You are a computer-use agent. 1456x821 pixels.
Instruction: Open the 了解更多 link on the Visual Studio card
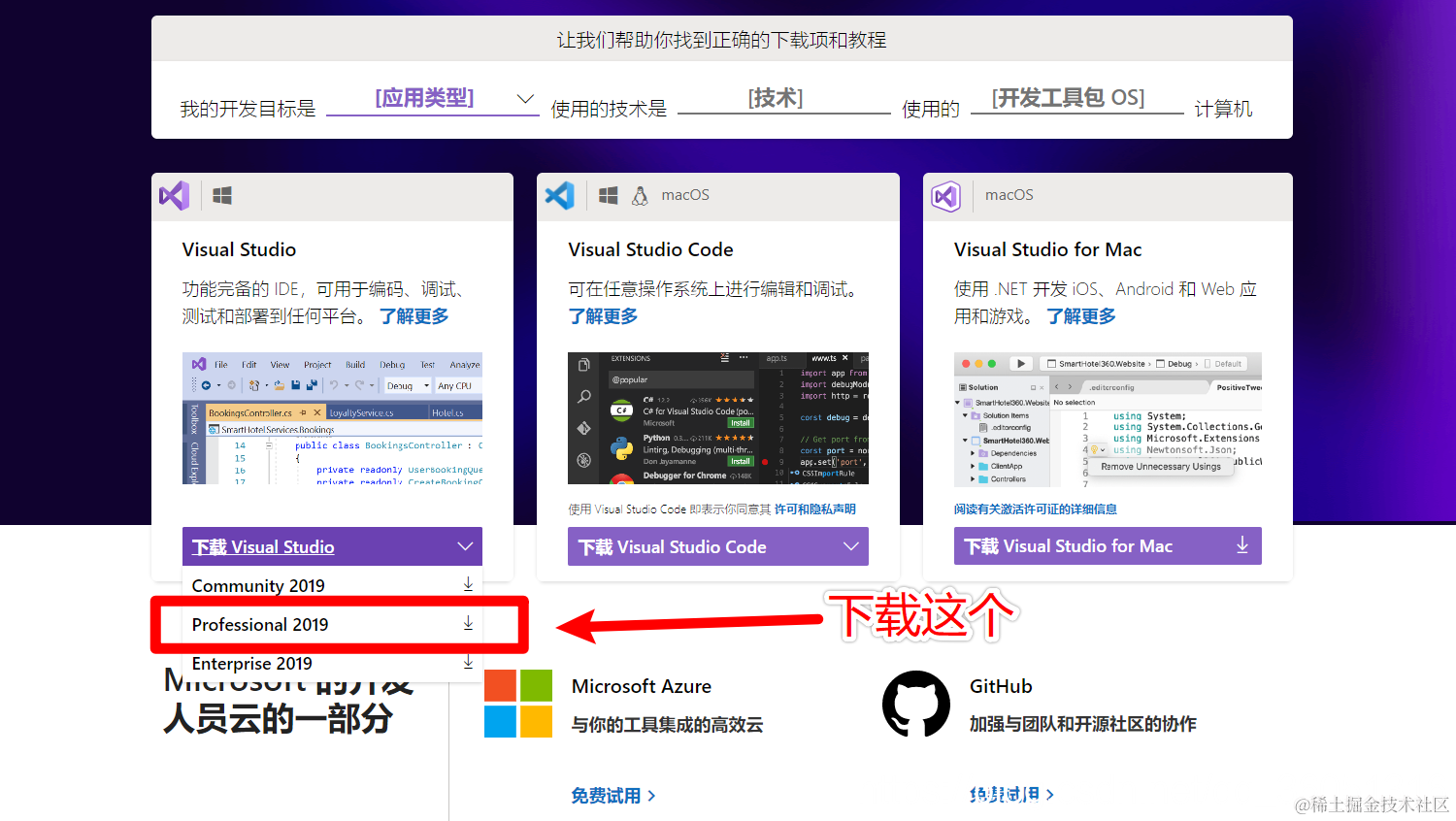tap(414, 314)
